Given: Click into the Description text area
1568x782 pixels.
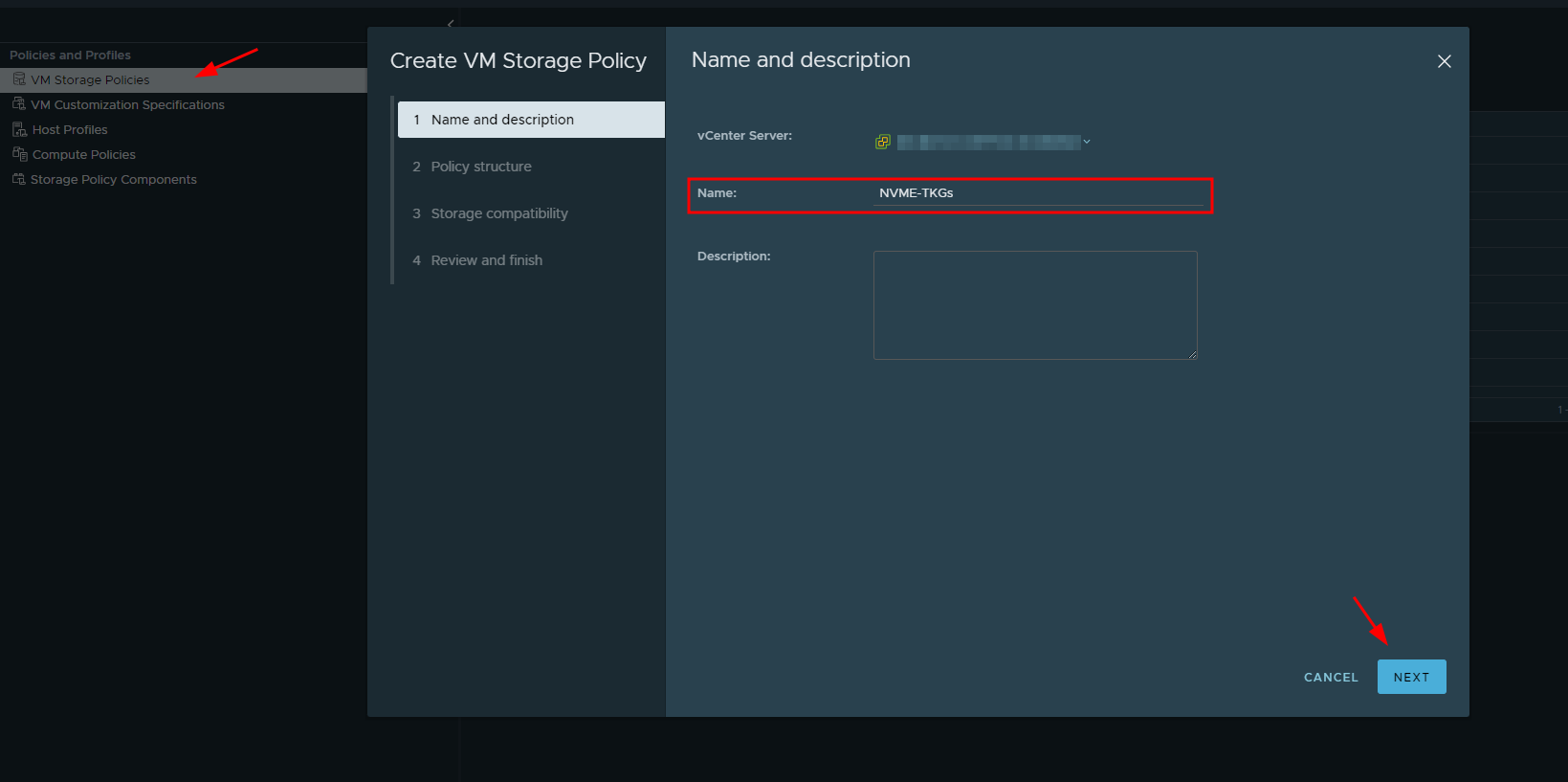Looking at the screenshot, I should pos(1035,305).
